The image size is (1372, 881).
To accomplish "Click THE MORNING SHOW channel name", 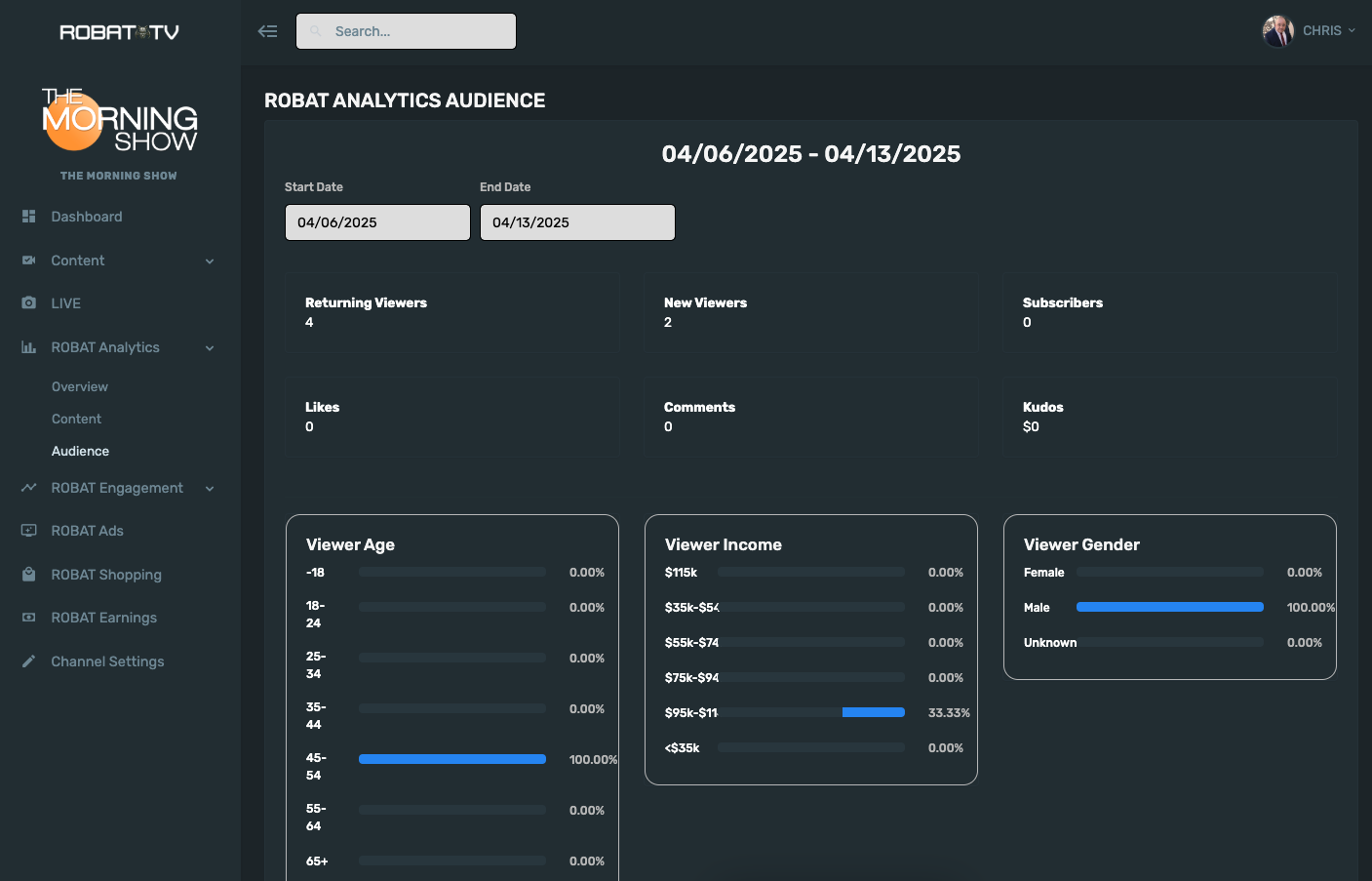I will pyautogui.click(x=119, y=176).
